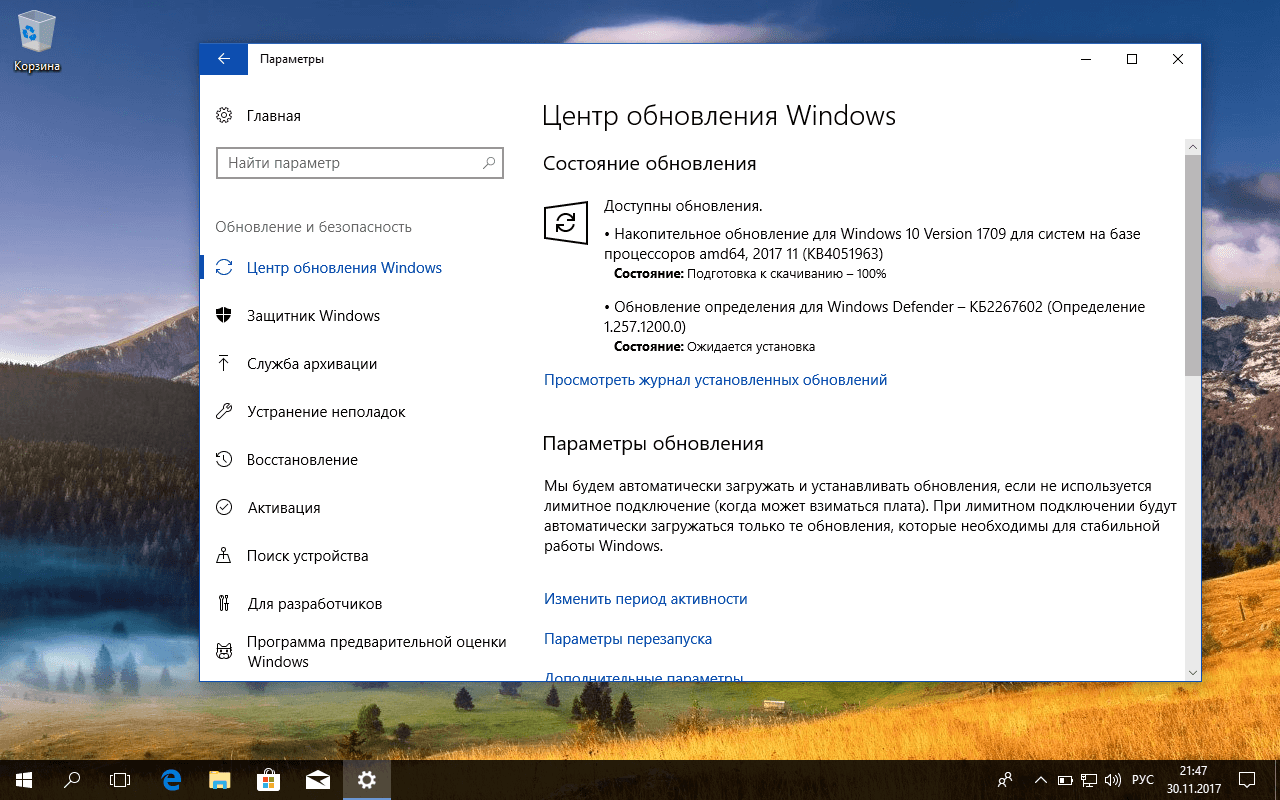Open the Mail app from the taskbar
The height and width of the screenshot is (800, 1280).
coord(317,779)
